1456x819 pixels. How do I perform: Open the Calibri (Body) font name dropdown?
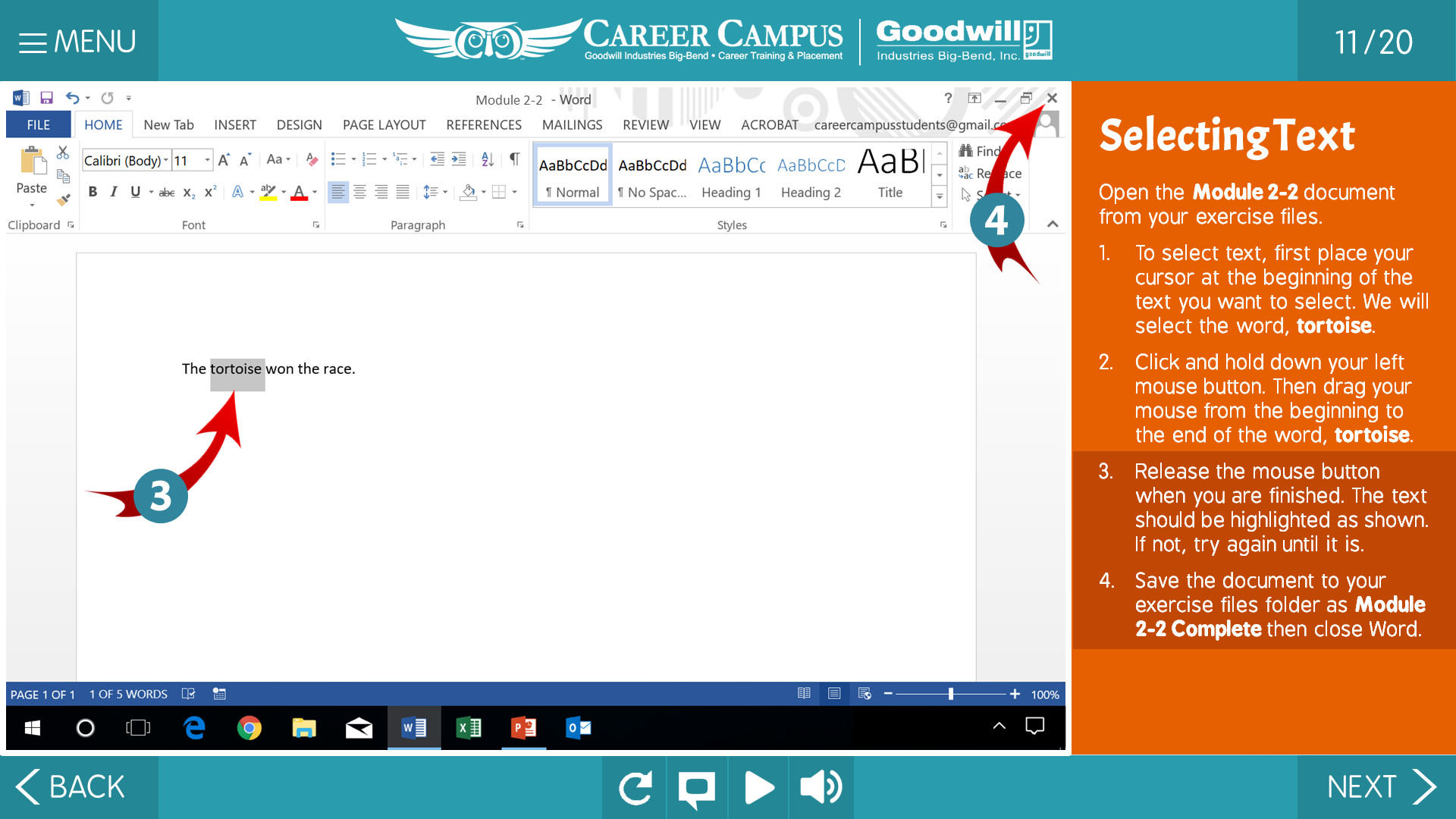166,160
